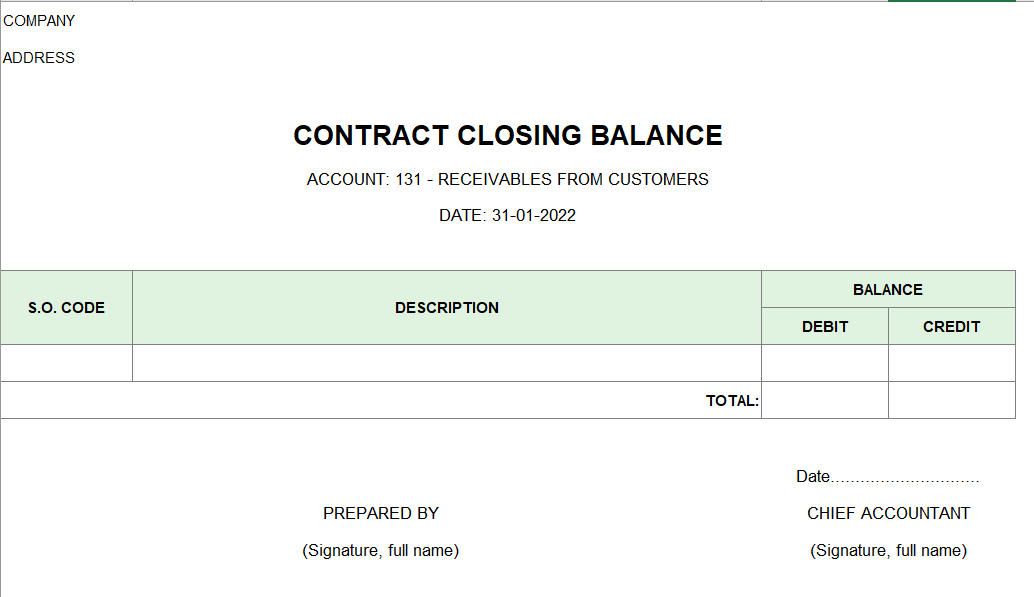Select the CREDIT column header
1034x597 pixels.
click(x=952, y=327)
